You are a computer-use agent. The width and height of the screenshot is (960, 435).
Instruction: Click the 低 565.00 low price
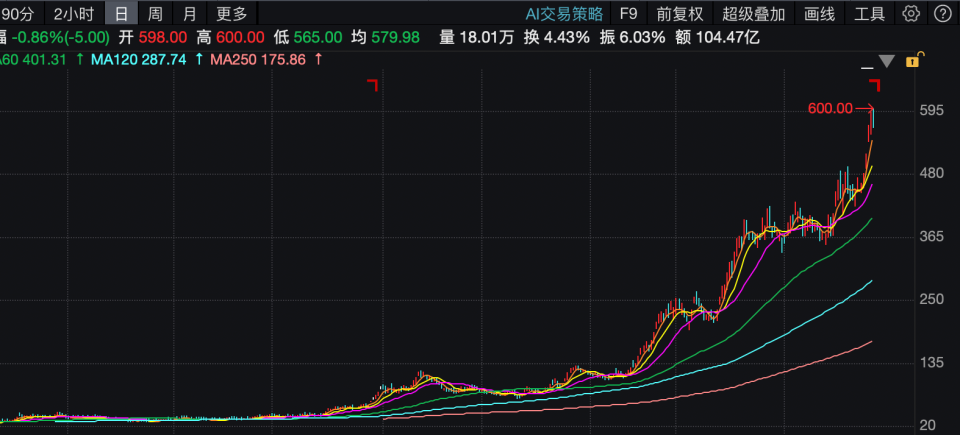pyautogui.click(x=308, y=37)
